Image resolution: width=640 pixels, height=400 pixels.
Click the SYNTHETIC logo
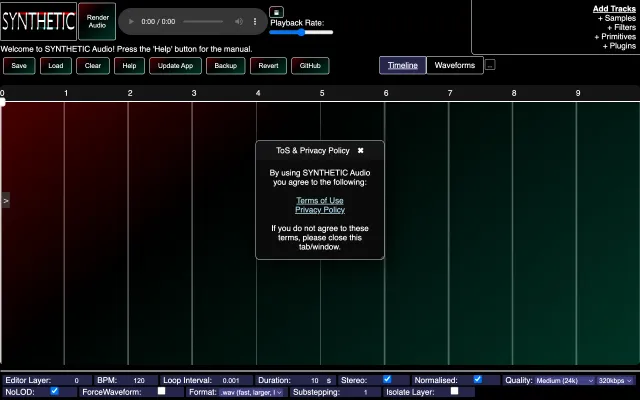pos(38,21)
